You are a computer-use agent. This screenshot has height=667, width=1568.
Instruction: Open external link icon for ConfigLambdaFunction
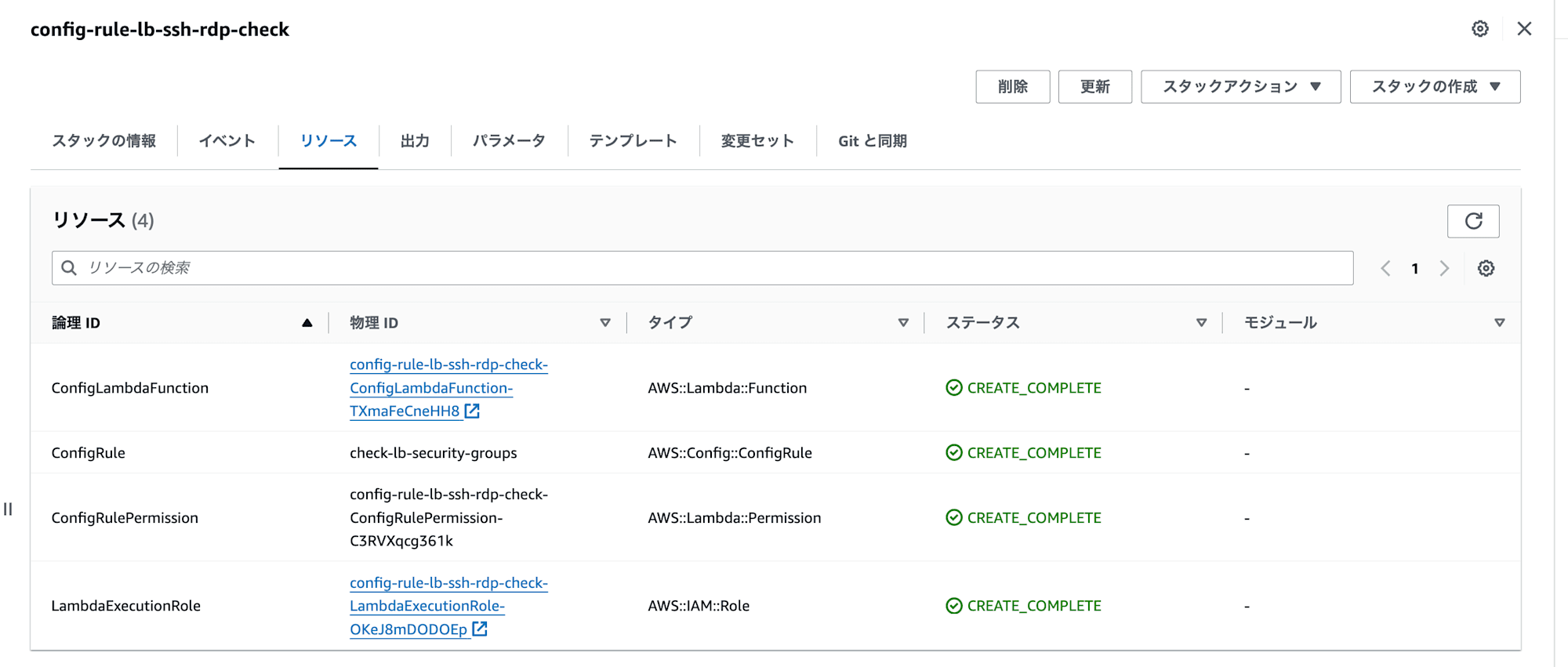click(x=472, y=411)
